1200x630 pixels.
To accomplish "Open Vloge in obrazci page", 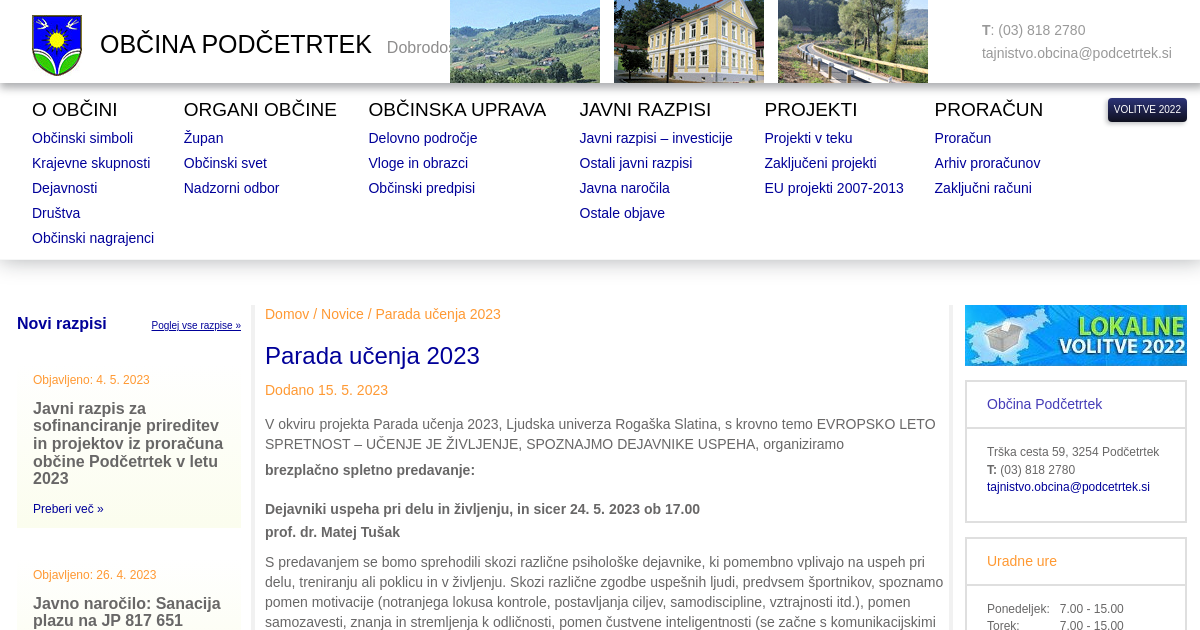I will 418,163.
